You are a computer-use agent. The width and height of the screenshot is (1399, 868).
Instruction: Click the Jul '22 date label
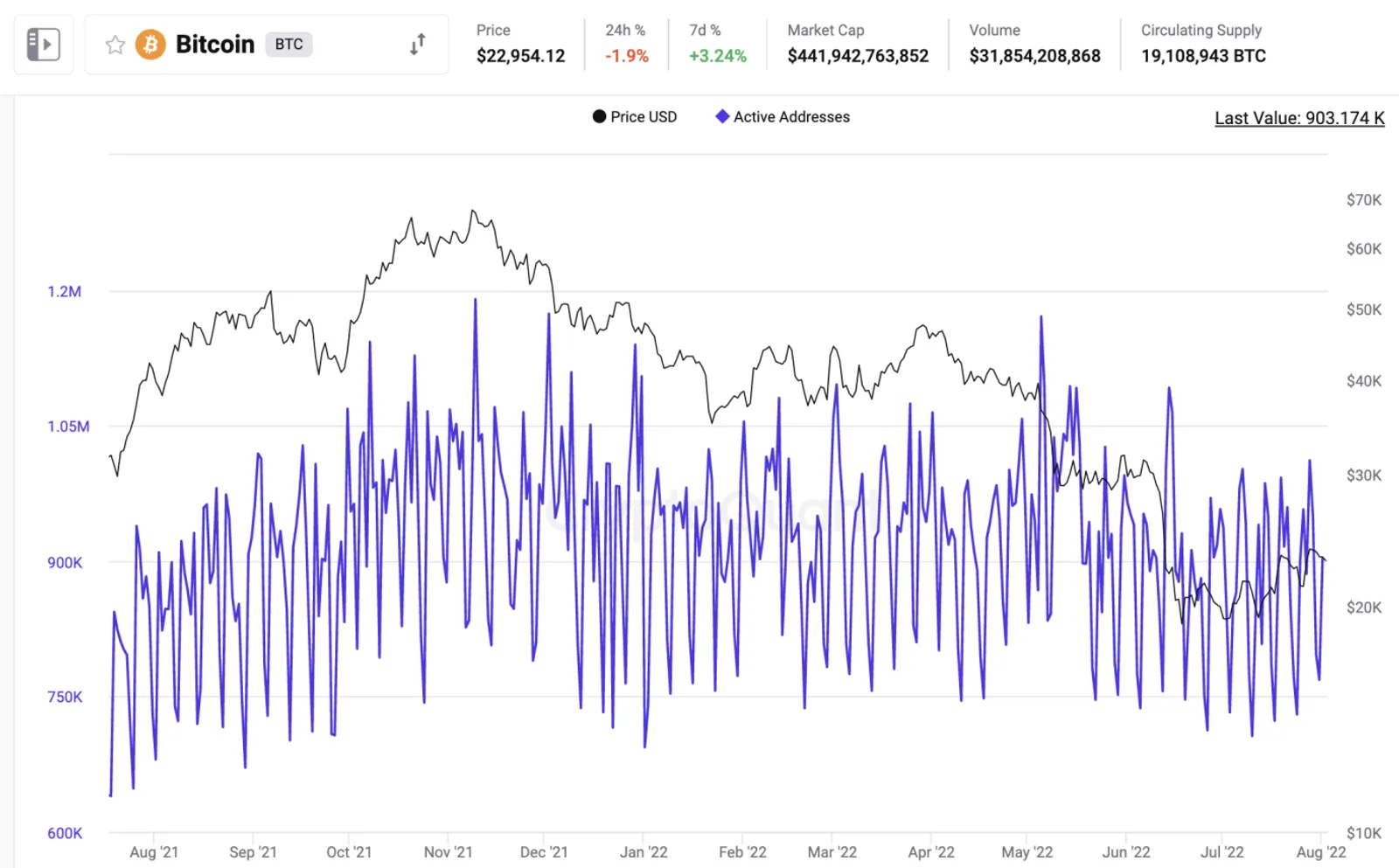click(1222, 852)
